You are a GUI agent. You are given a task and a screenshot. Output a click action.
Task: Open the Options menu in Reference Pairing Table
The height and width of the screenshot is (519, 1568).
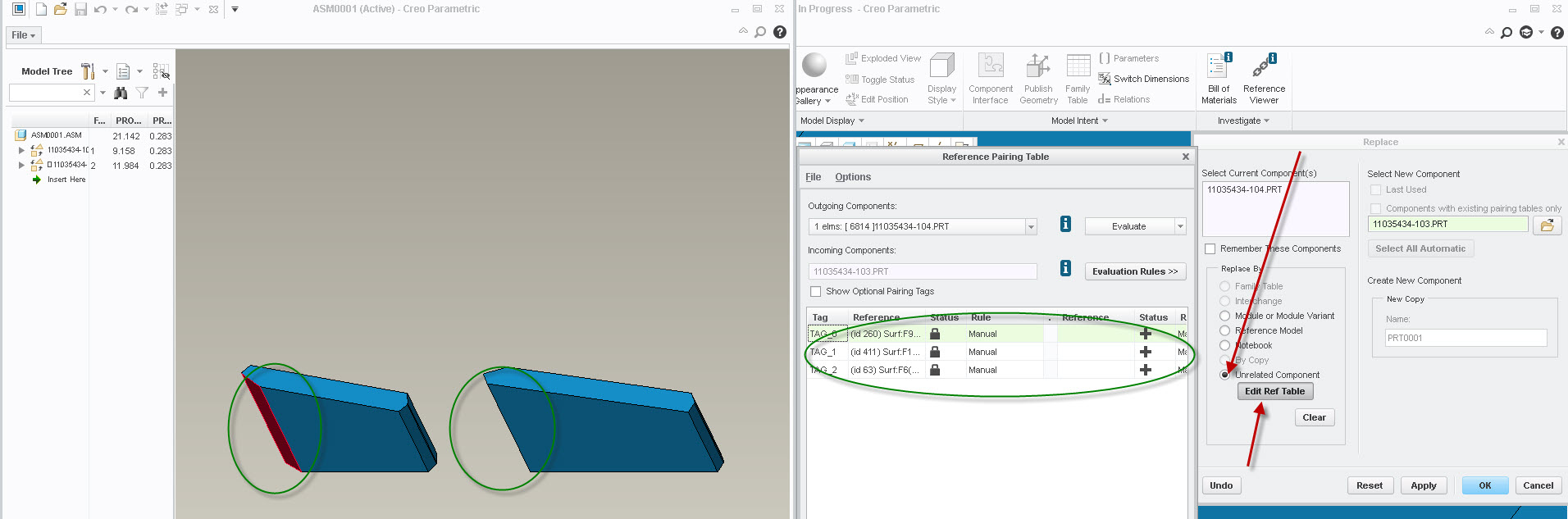coord(852,177)
